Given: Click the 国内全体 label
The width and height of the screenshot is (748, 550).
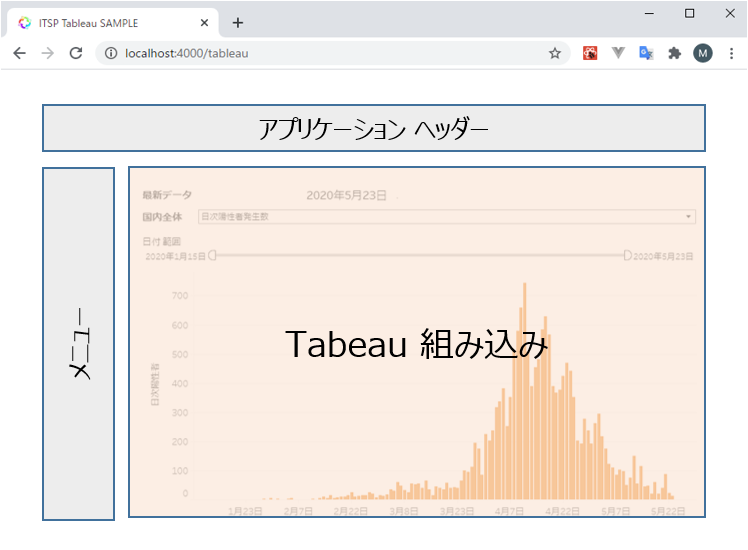Looking at the screenshot, I should [x=162, y=217].
